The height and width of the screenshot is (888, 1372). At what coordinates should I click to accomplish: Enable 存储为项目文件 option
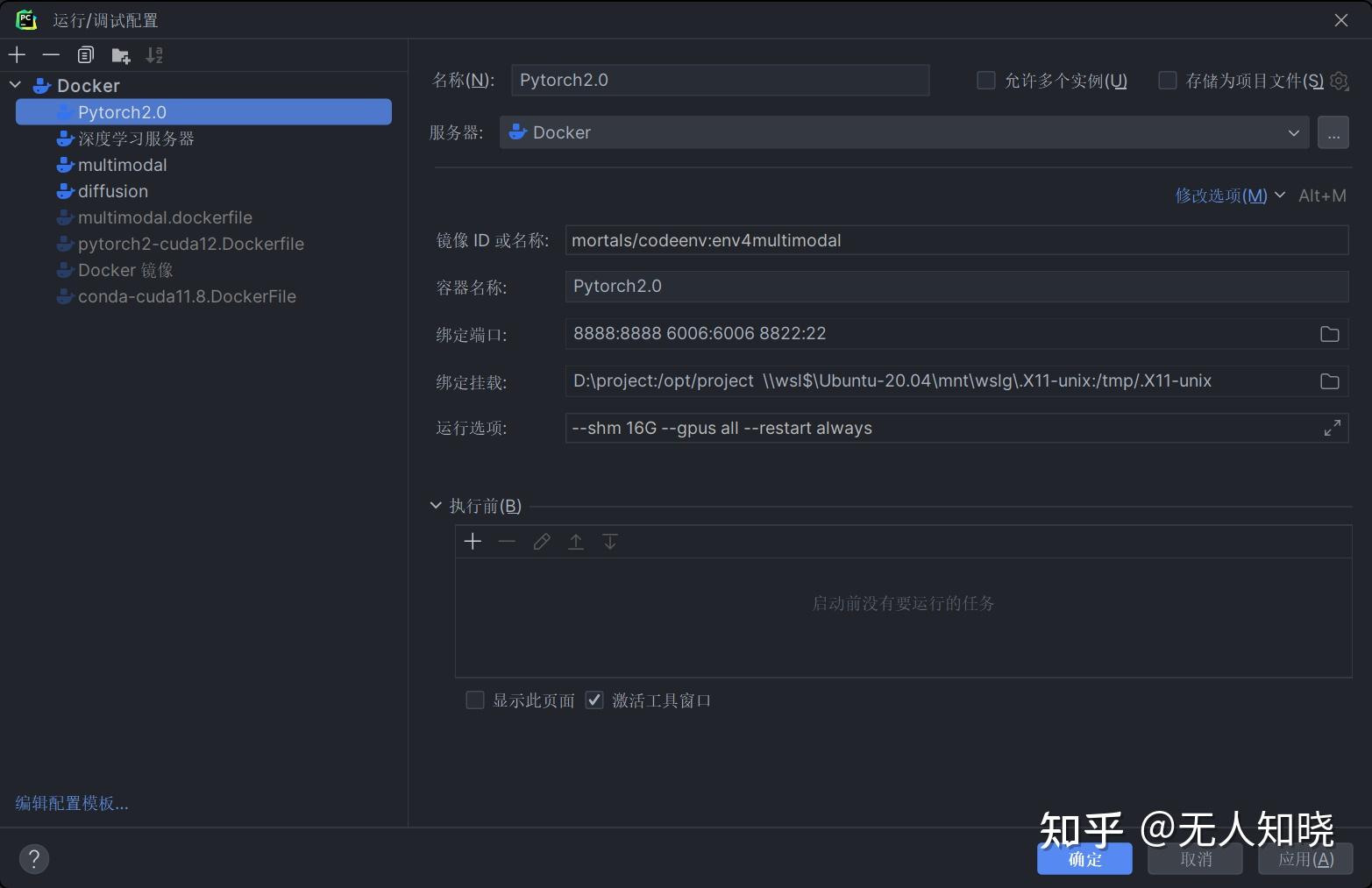click(x=1168, y=80)
